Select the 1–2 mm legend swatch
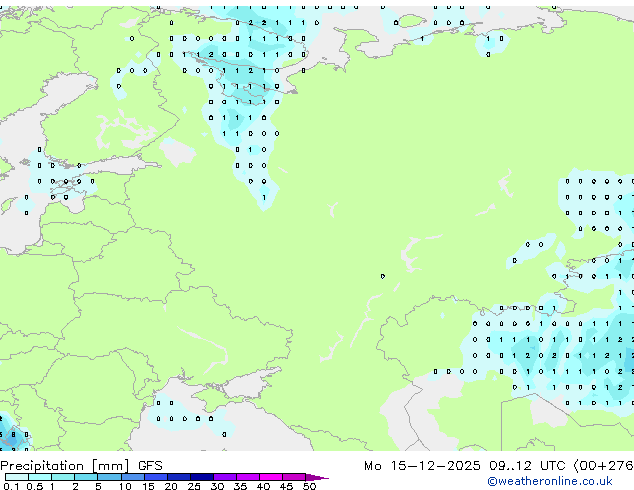634x490 pixels. point(63,477)
